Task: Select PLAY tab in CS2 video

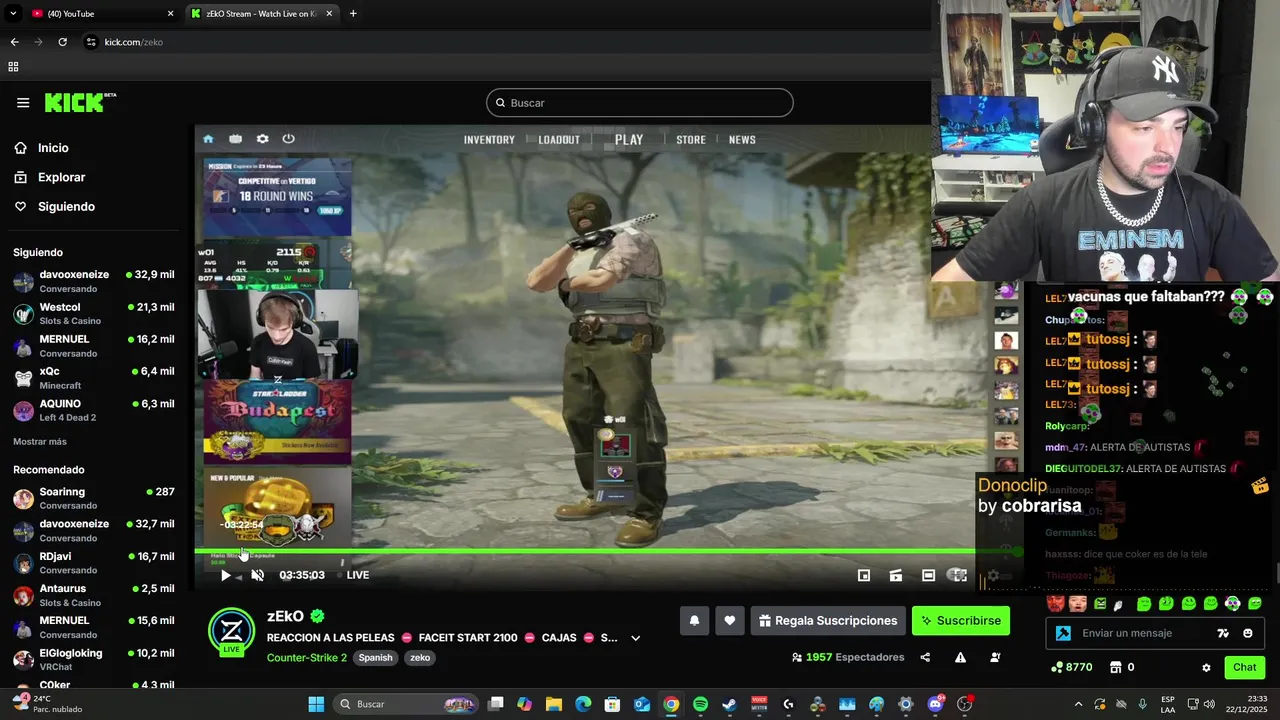Action: point(629,140)
